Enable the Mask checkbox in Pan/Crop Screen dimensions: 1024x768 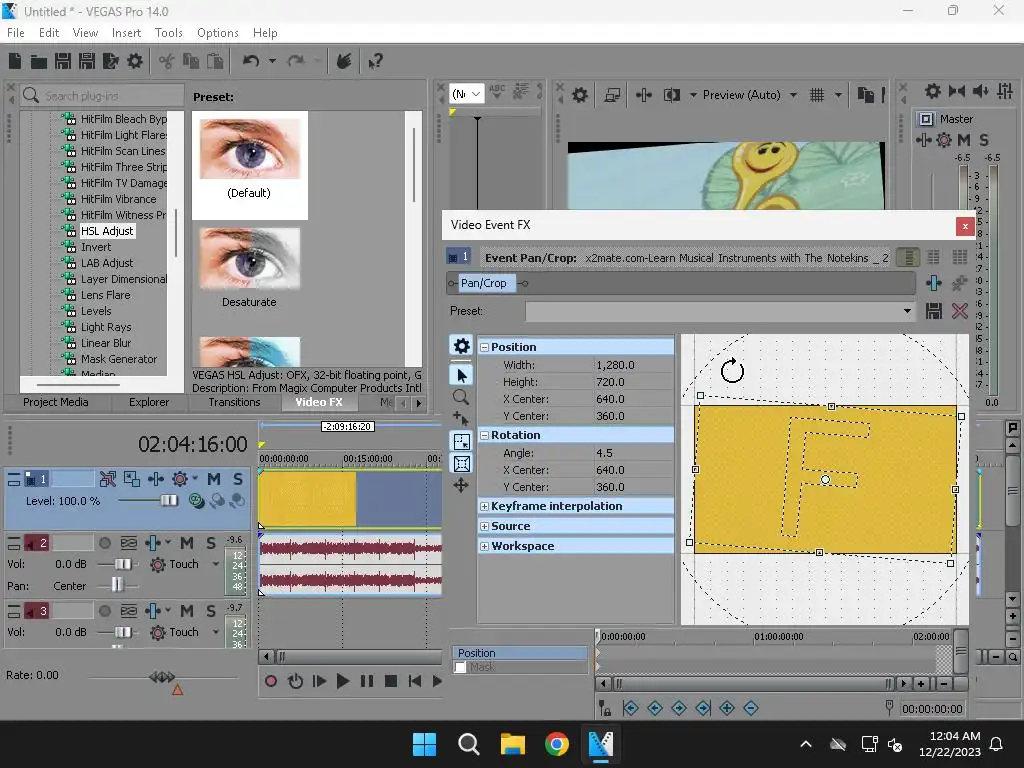[460, 667]
